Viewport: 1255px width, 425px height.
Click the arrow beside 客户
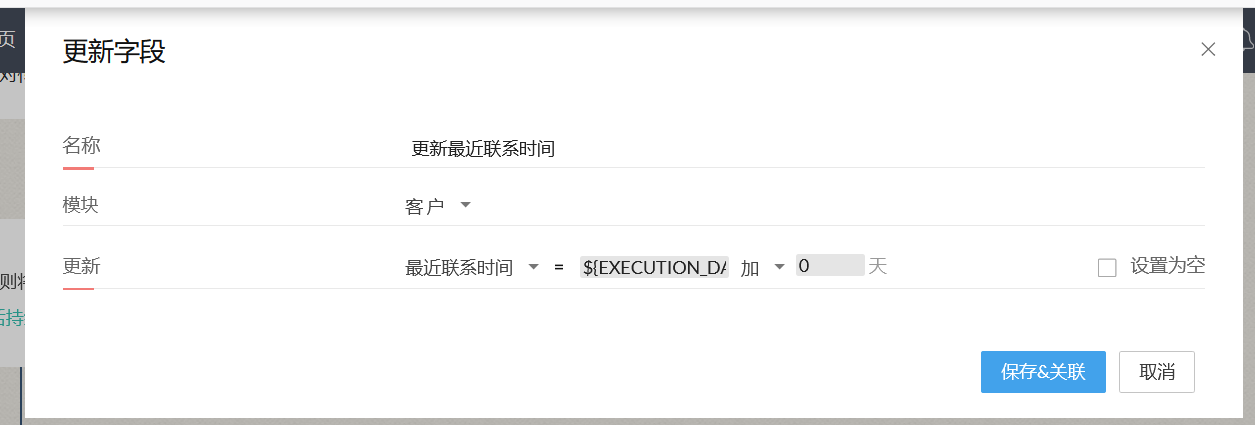pyautogui.click(x=465, y=206)
